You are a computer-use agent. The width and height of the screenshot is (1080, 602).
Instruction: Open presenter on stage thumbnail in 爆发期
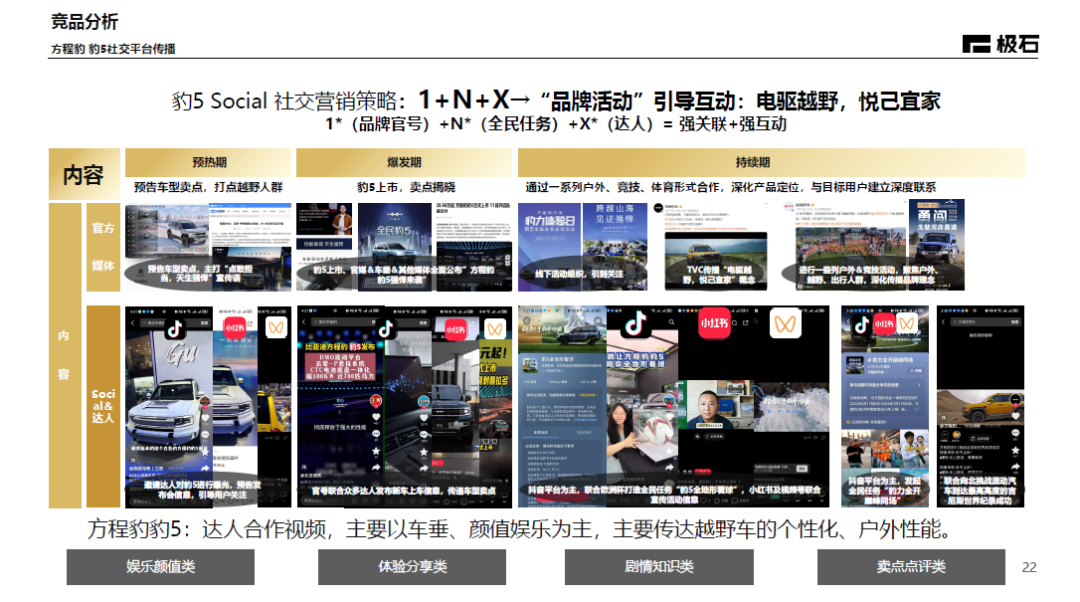[x=324, y=220]
